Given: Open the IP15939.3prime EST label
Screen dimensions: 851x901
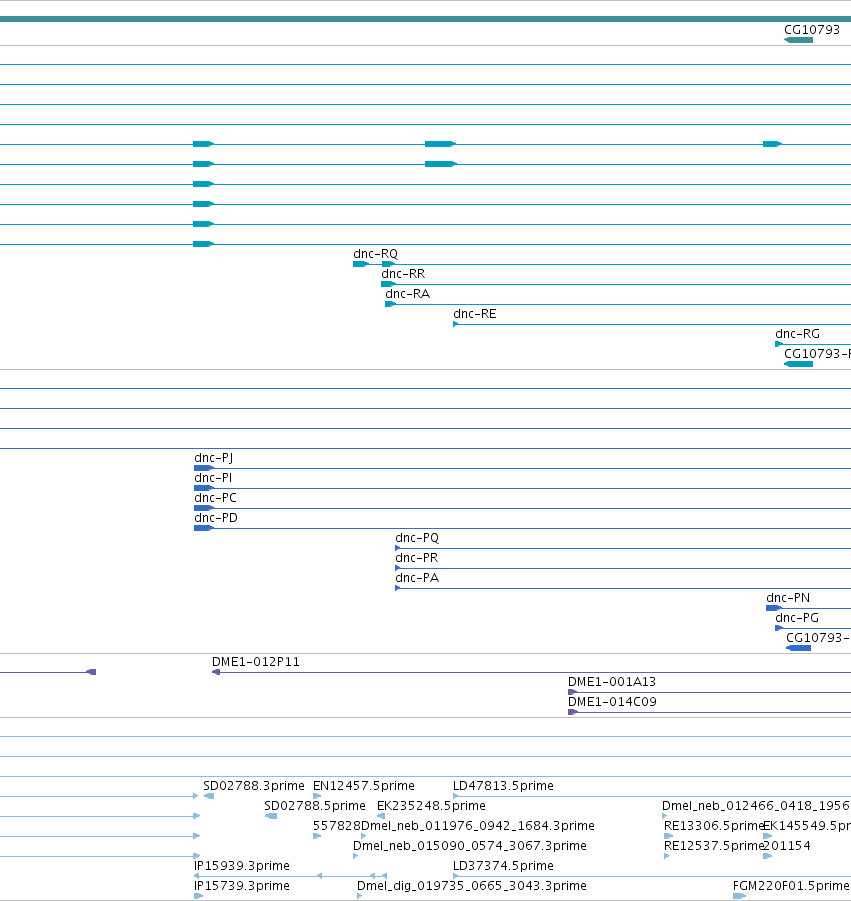Looking at the screenshot, I should click(242, 867).
